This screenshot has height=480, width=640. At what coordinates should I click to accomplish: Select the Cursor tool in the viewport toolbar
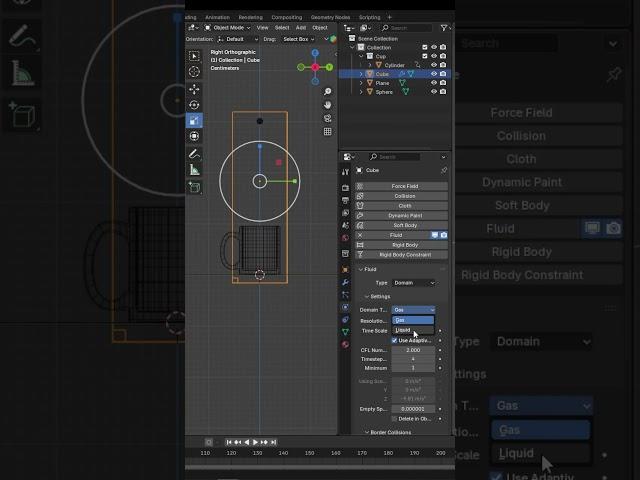click(x=194, y=72)
